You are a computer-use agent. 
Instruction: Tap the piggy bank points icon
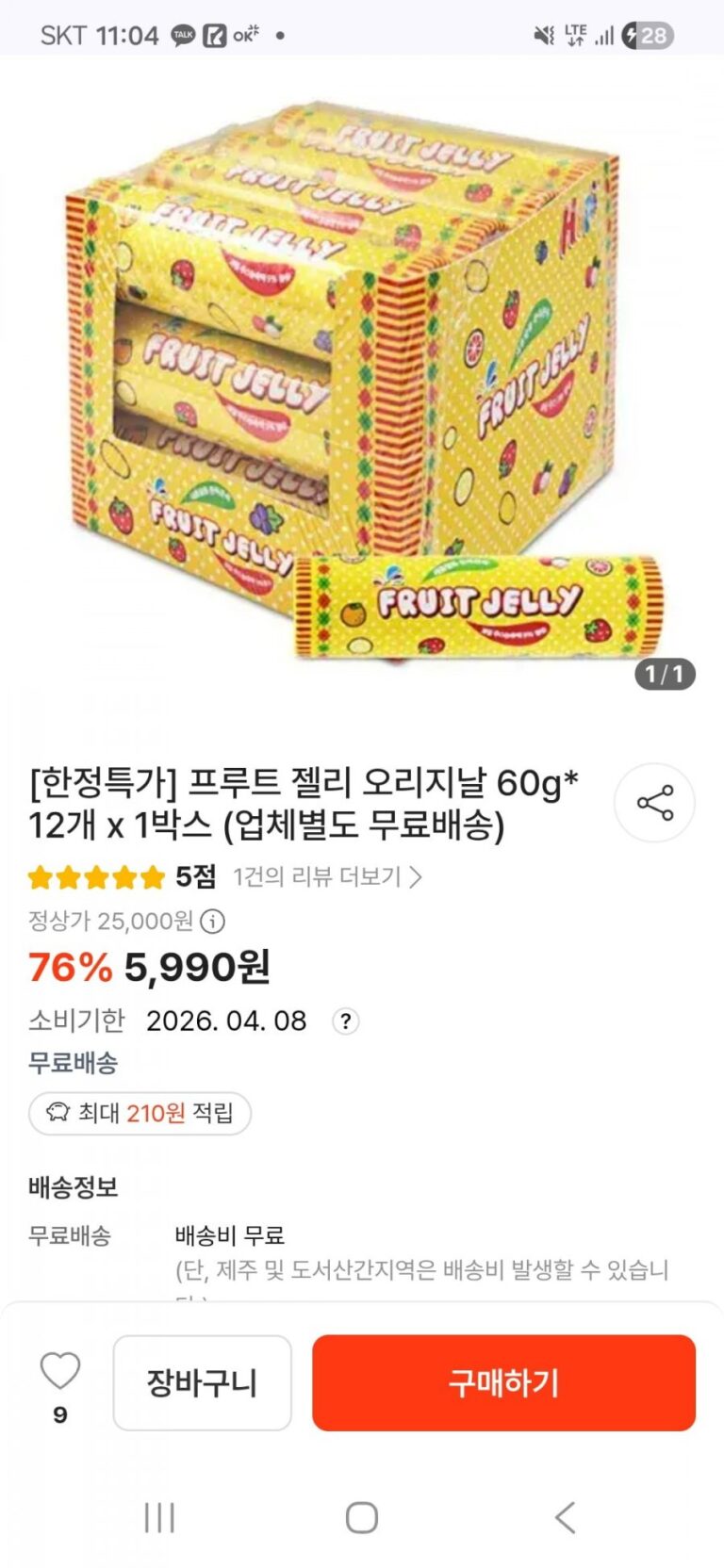58,1113
